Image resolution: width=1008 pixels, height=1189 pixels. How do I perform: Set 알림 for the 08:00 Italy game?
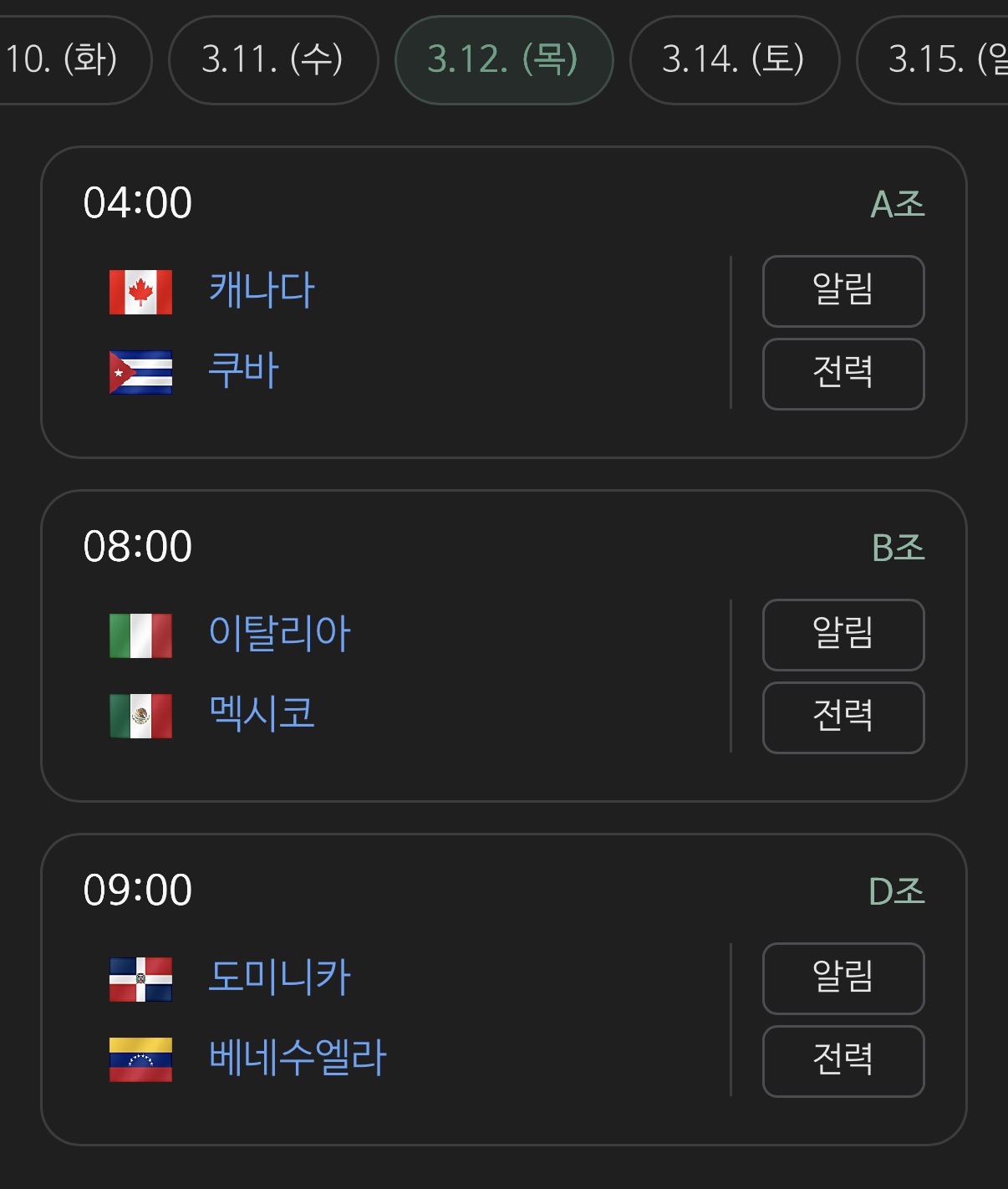[843, 635]
